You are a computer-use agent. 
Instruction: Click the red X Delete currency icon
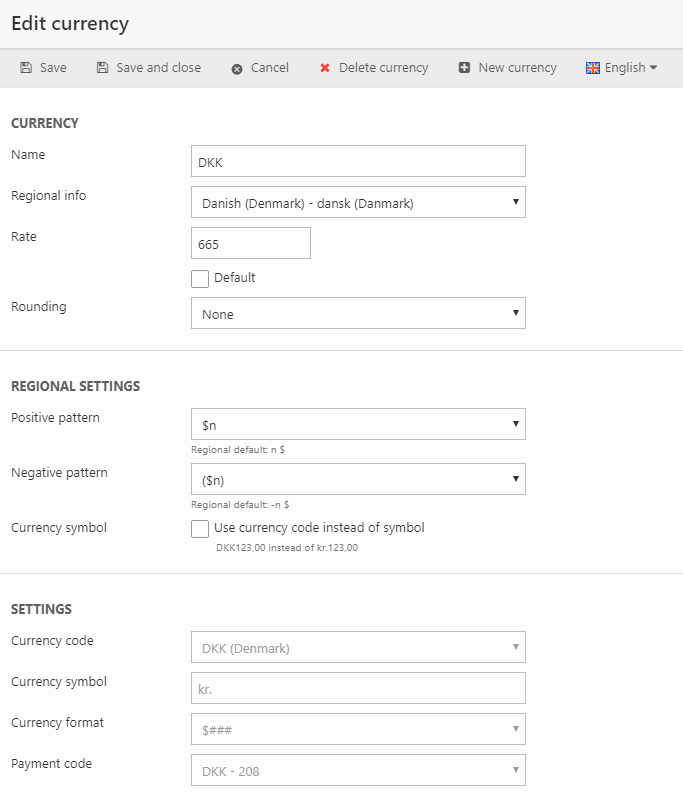point(324,68)
